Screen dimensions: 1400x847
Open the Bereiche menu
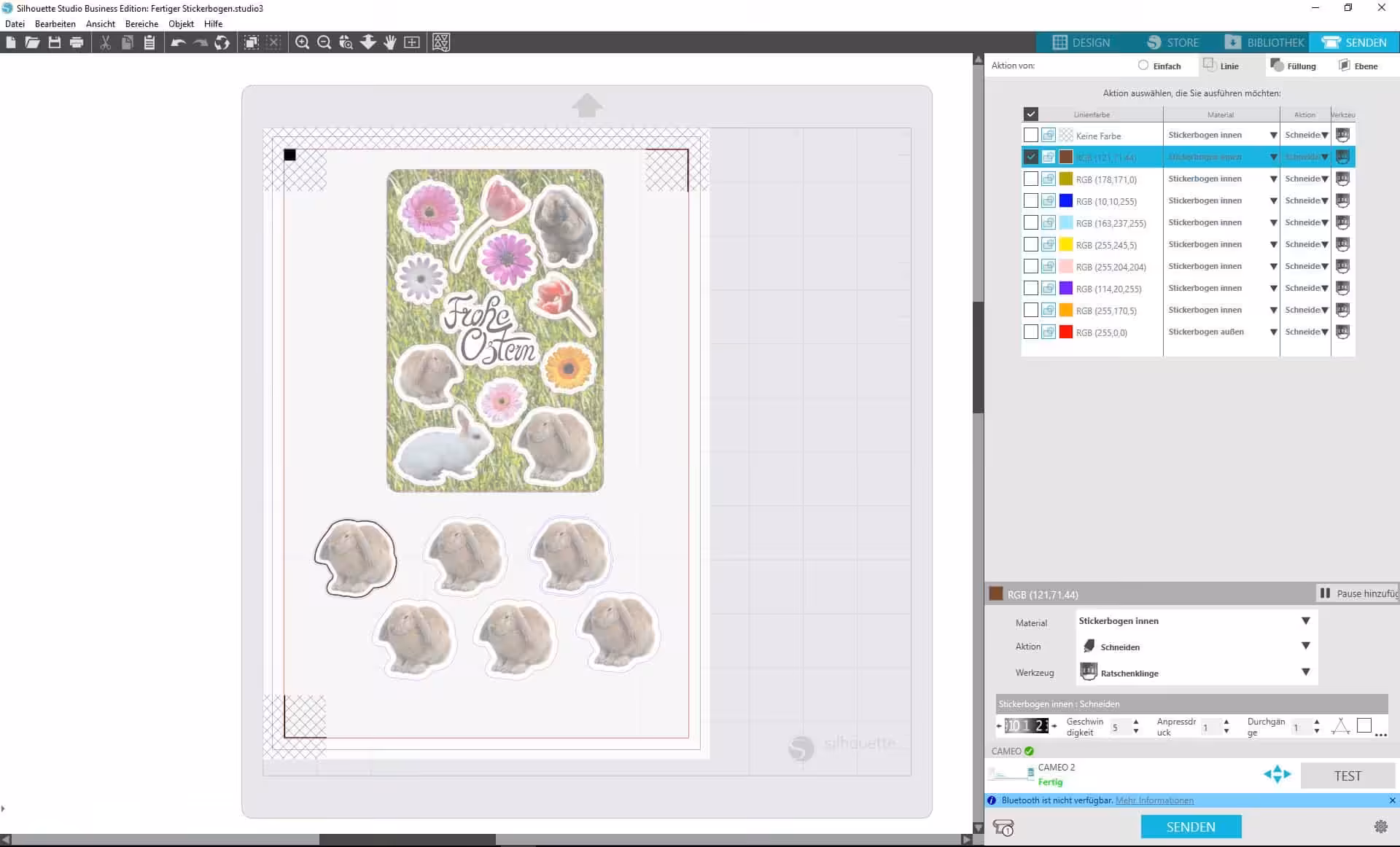[141, 24]
